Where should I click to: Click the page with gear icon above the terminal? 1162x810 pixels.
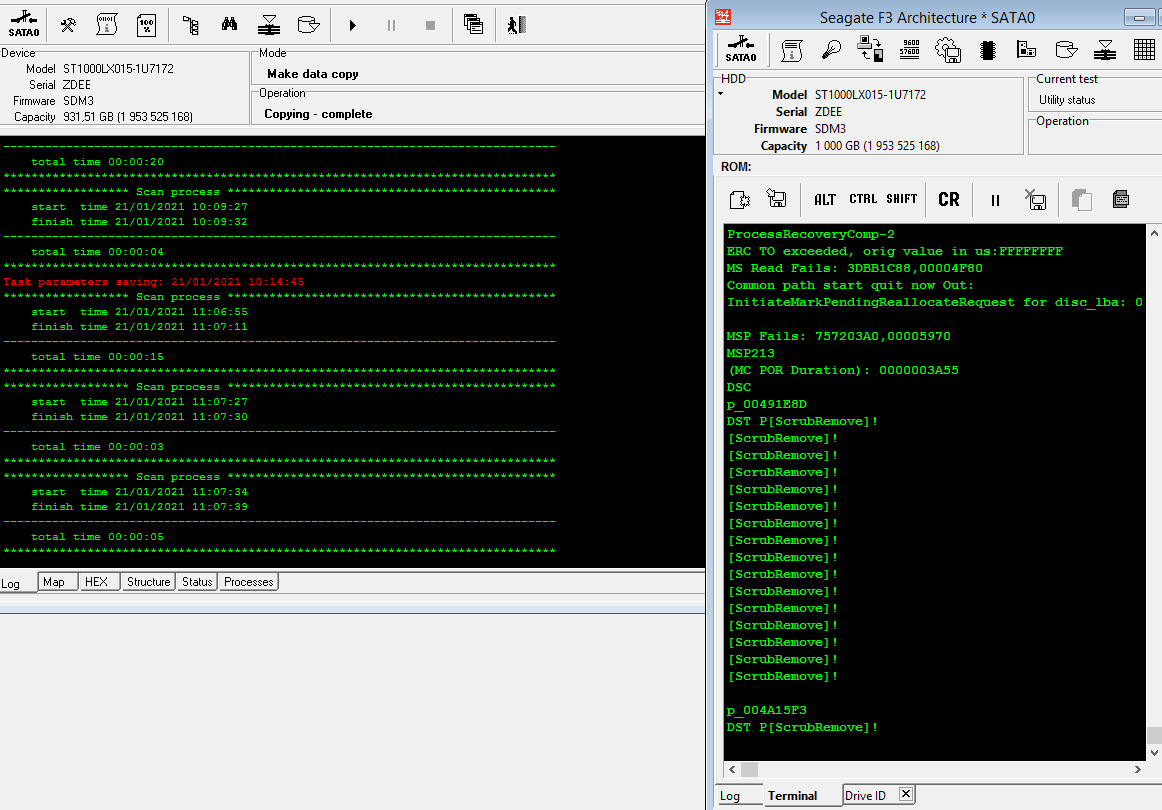[x=740, y=199]
